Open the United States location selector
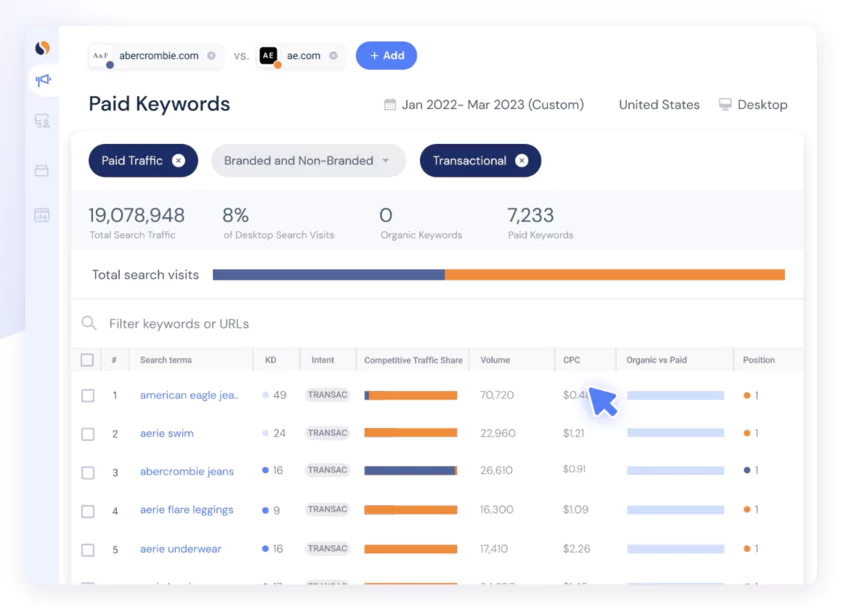Viewport: 850px width, 612px height. coord(658,104)
